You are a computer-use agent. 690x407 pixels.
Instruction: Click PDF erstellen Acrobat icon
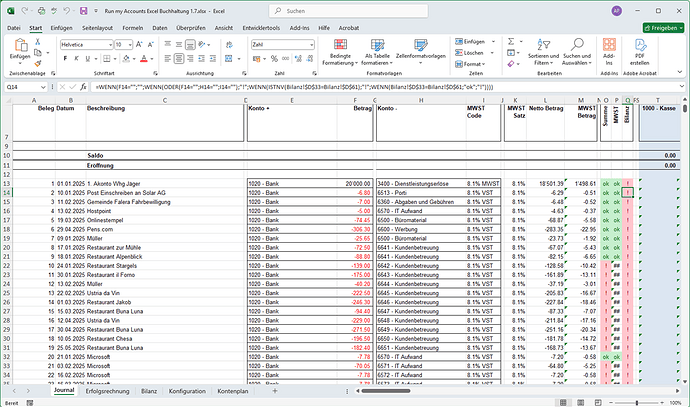(640, 46)
